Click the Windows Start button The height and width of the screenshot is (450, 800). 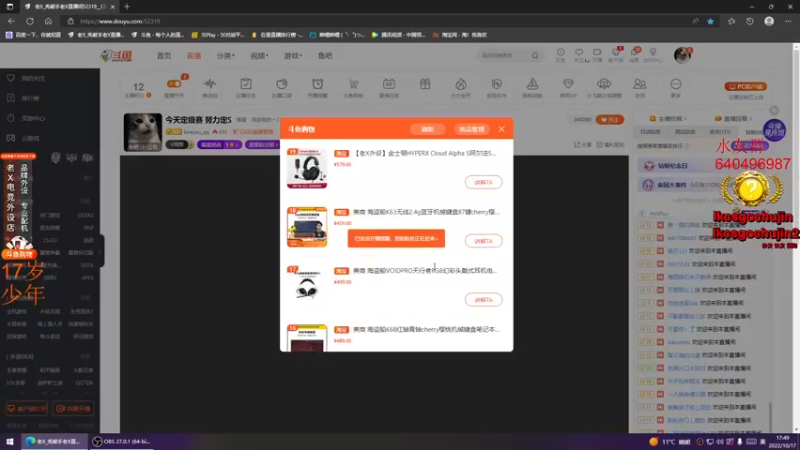tap(10, 441)
